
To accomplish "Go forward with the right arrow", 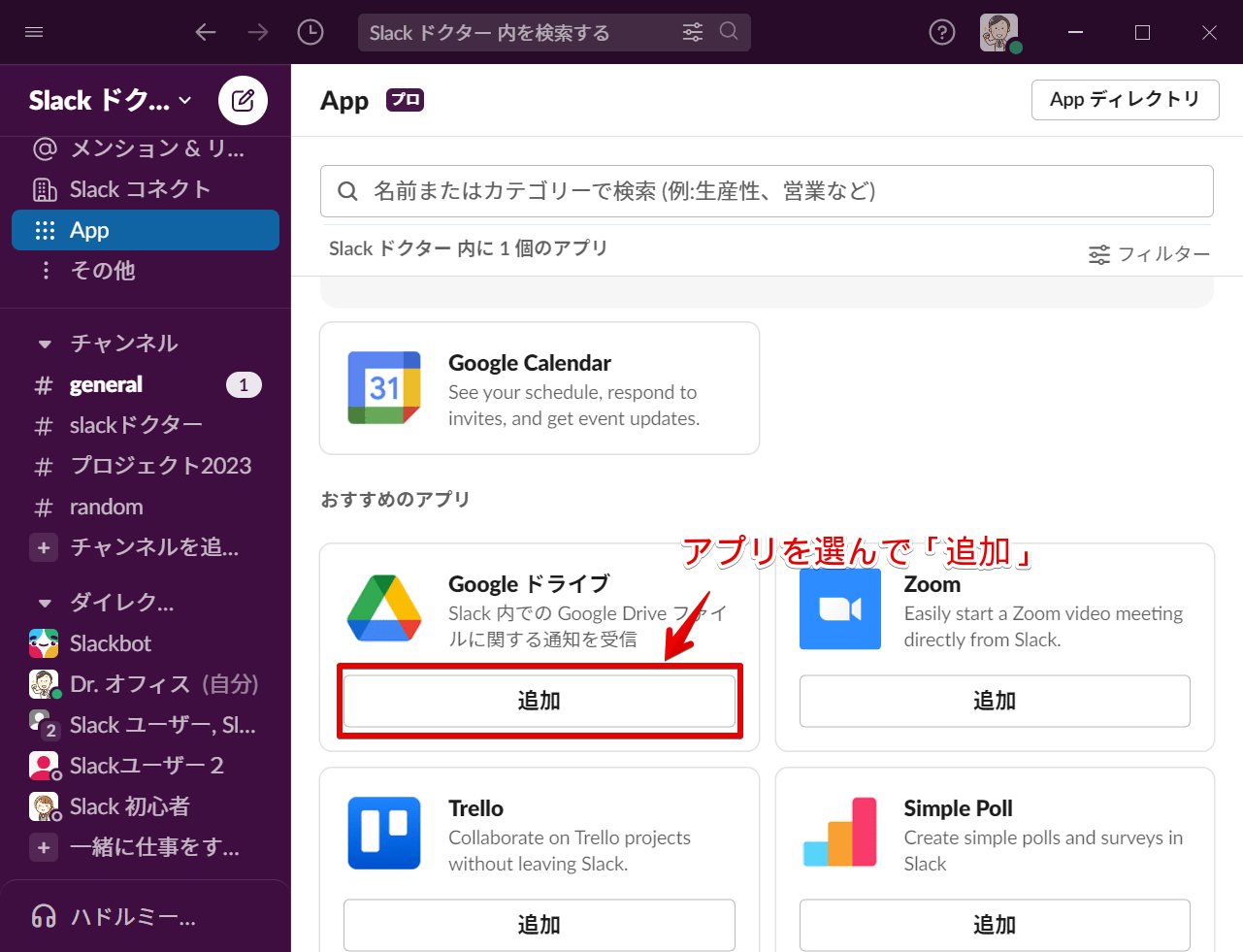I will tap(258, 32).
